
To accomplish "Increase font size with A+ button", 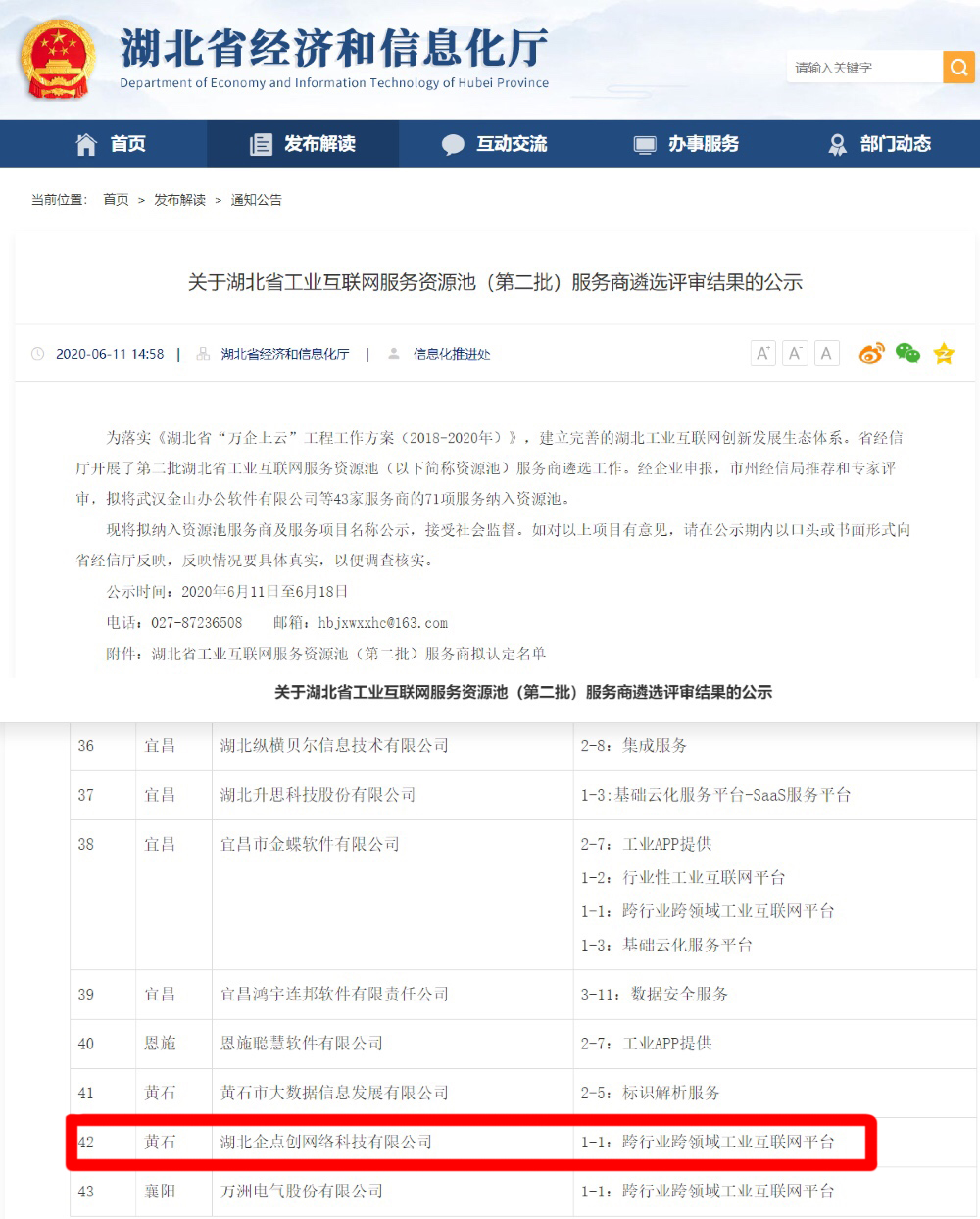I will pyautogui.click(x=762, y=353).
